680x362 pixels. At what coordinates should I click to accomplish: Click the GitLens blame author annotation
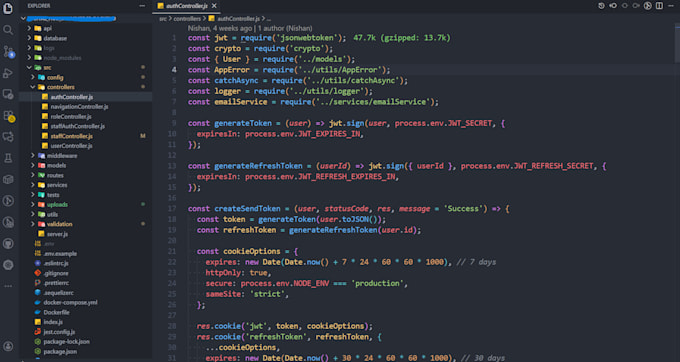coord(250,28)
